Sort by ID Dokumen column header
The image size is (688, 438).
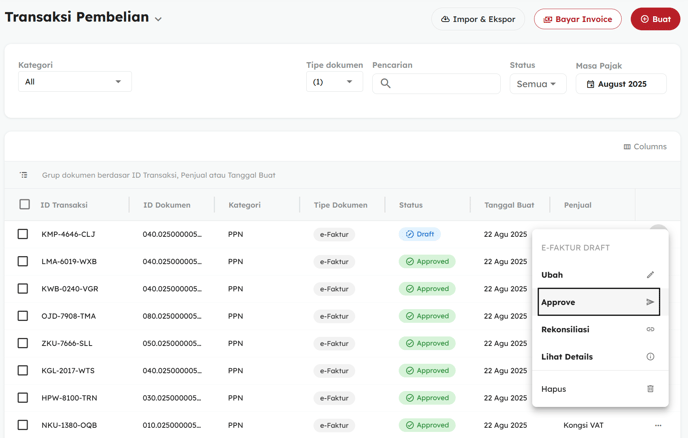click(x=167, y=205)
